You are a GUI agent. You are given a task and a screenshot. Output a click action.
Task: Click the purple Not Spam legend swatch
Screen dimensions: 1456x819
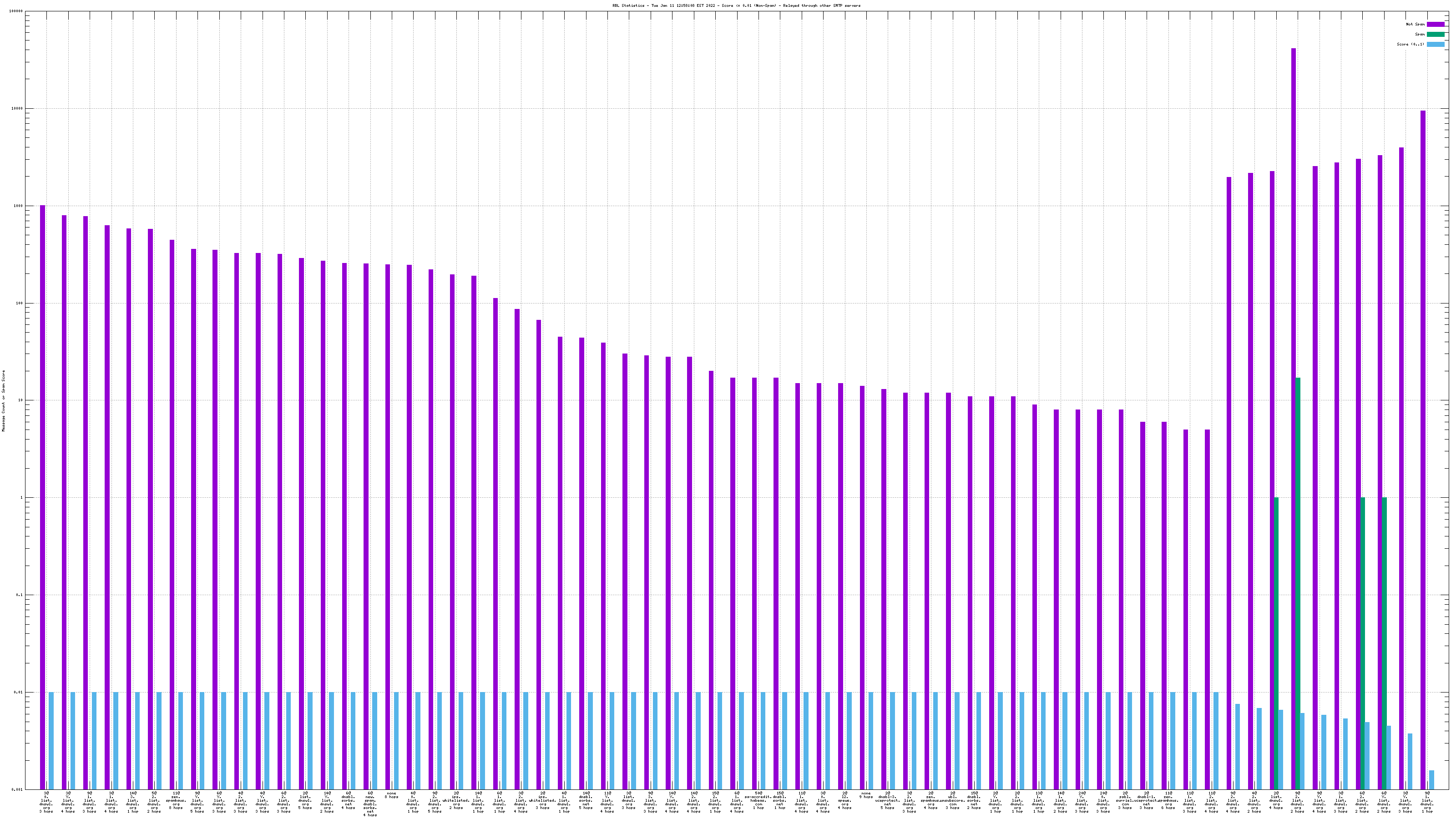[x=1435, y=24]
